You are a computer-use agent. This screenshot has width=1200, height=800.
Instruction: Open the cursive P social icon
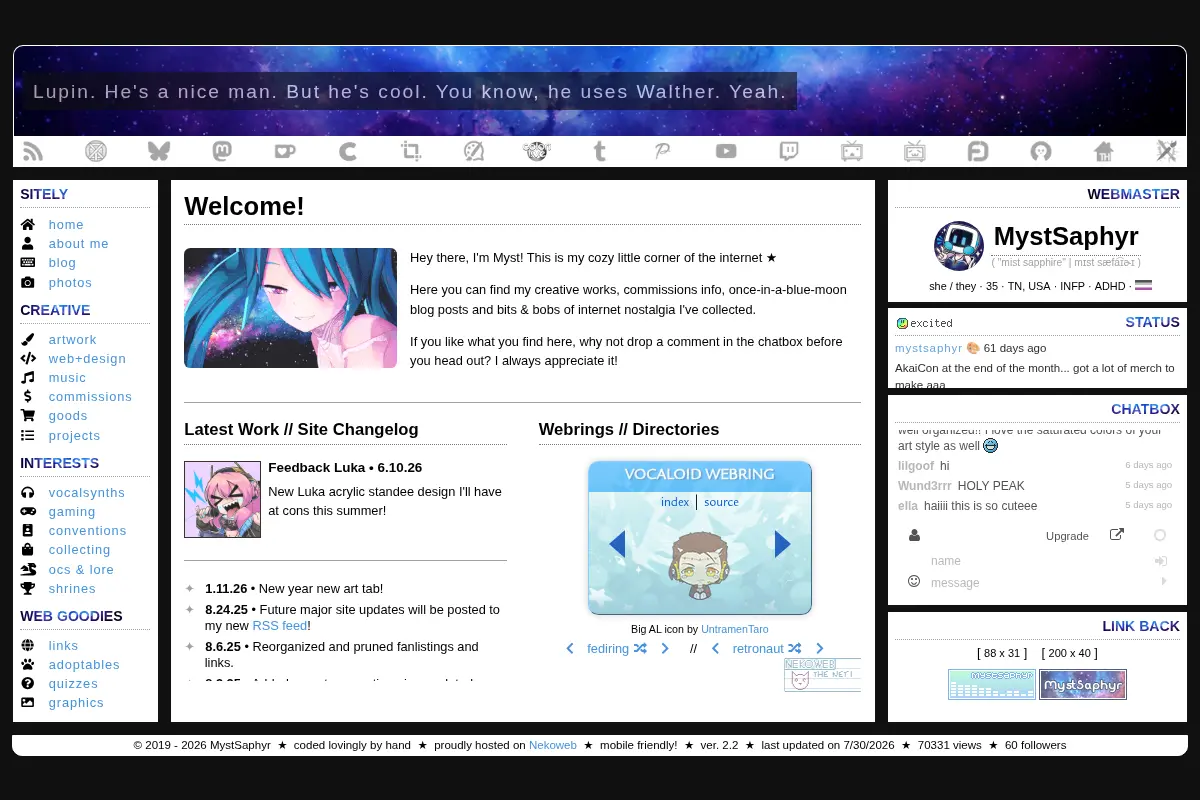(663, 151)
